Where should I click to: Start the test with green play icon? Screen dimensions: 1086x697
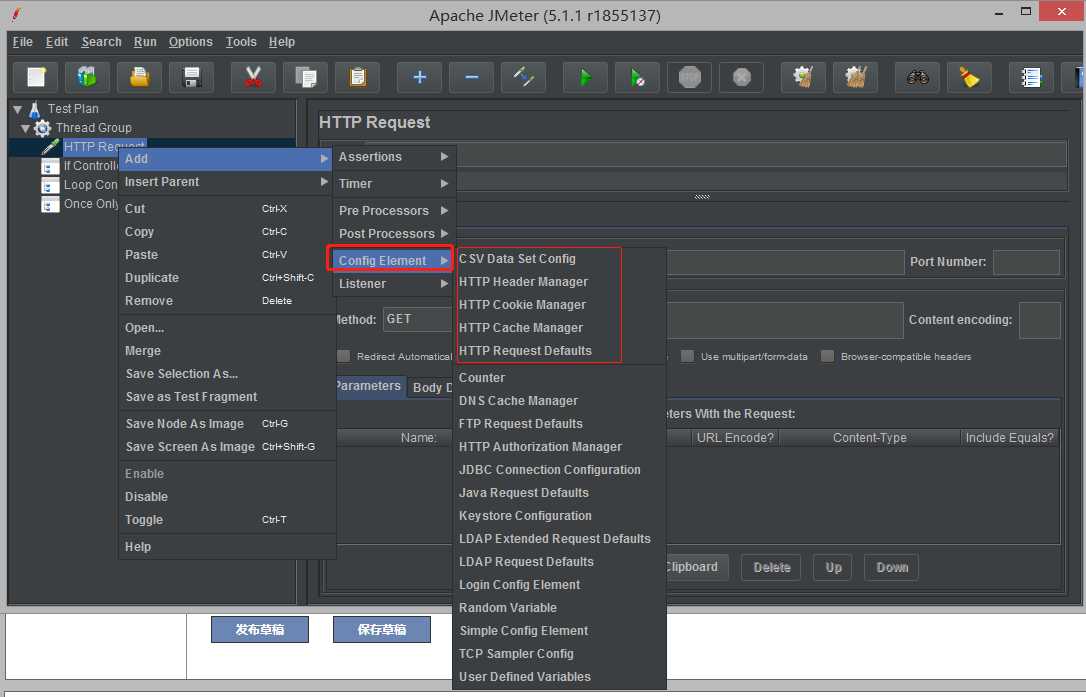[585, 77]
